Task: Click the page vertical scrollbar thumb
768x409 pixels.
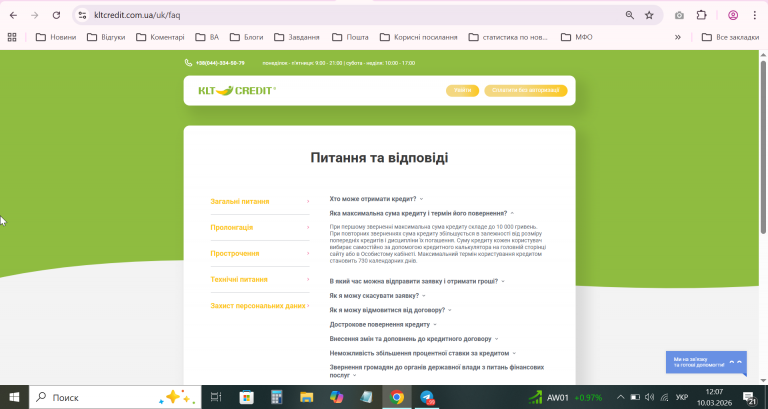Action: (763, 147)
